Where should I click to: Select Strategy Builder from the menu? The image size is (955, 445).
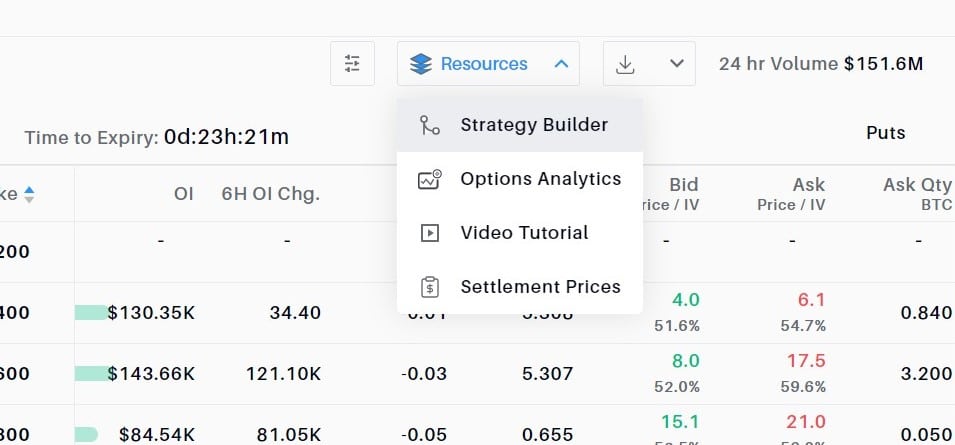point(534,126)
